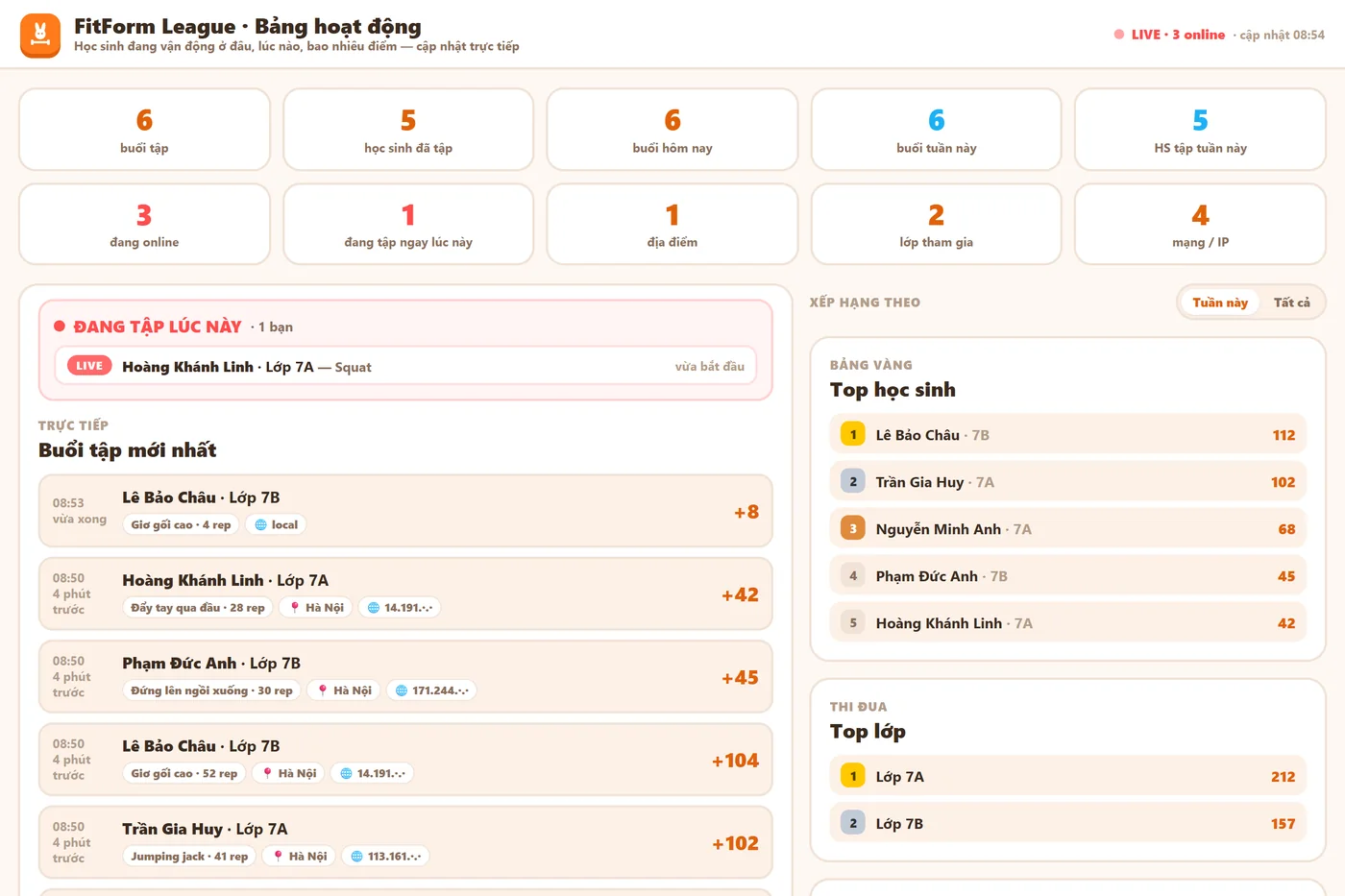Click the 'đang tập ngay lúc này' card

click(408, 224)
